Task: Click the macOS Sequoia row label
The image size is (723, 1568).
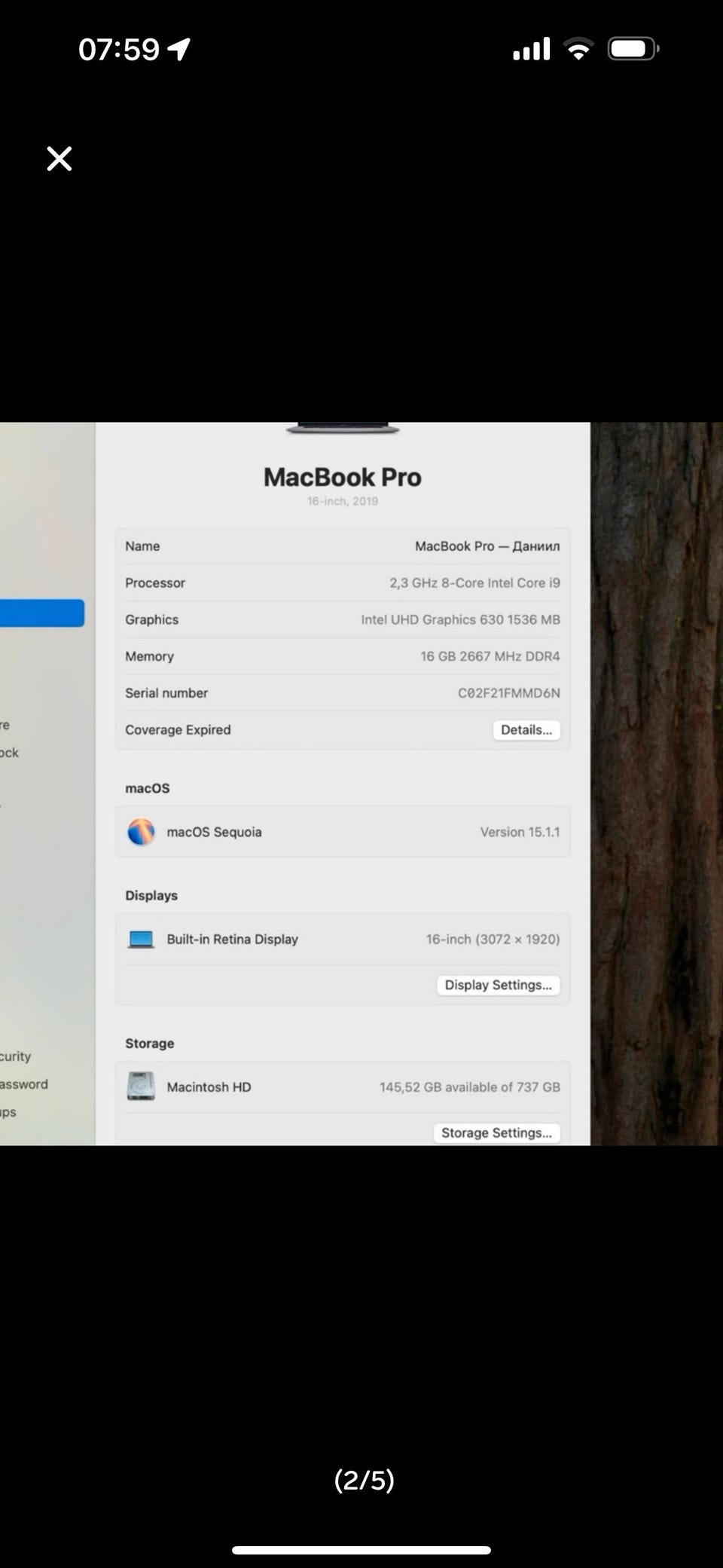Action: 215,832
